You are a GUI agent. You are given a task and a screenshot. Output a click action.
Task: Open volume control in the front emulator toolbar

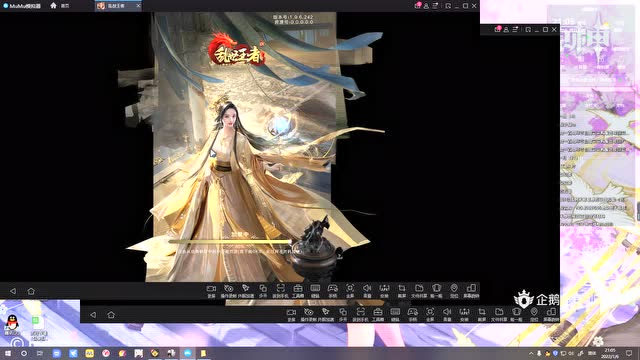[367, 291]
